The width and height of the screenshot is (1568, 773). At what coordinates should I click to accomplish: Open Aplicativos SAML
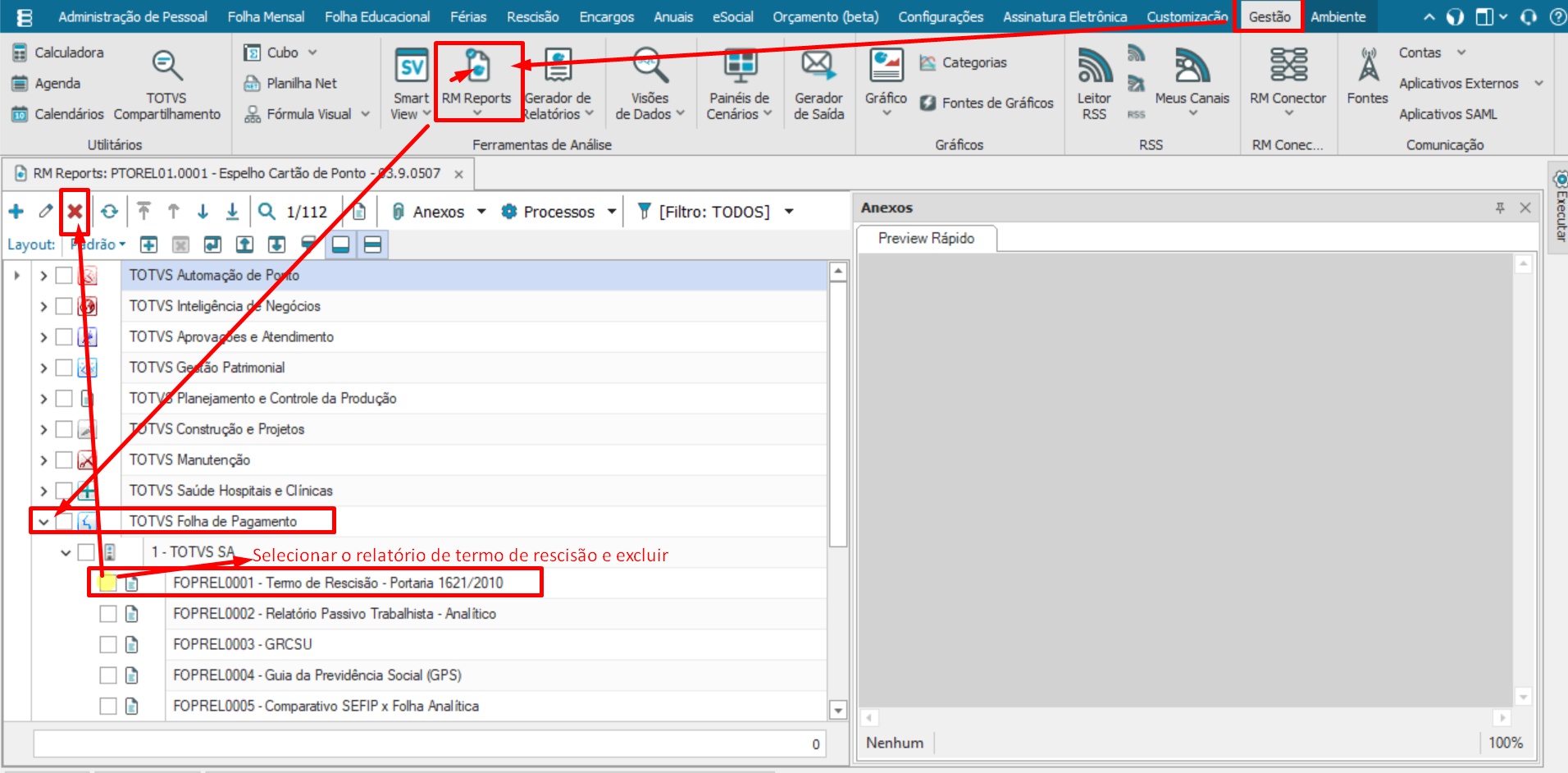tap(1447, 114)
